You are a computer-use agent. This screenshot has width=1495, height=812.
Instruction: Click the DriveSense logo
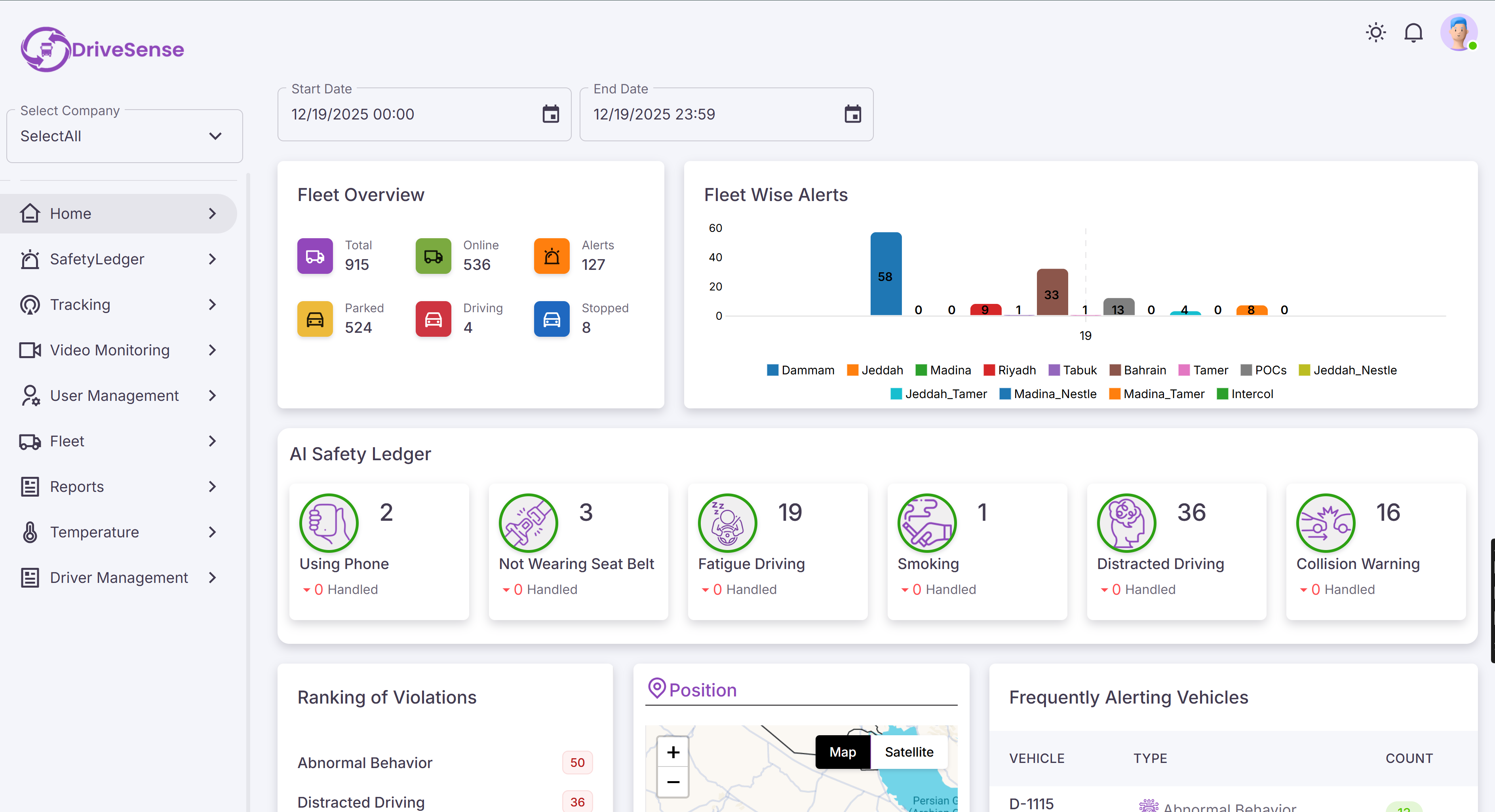[103, 49]
